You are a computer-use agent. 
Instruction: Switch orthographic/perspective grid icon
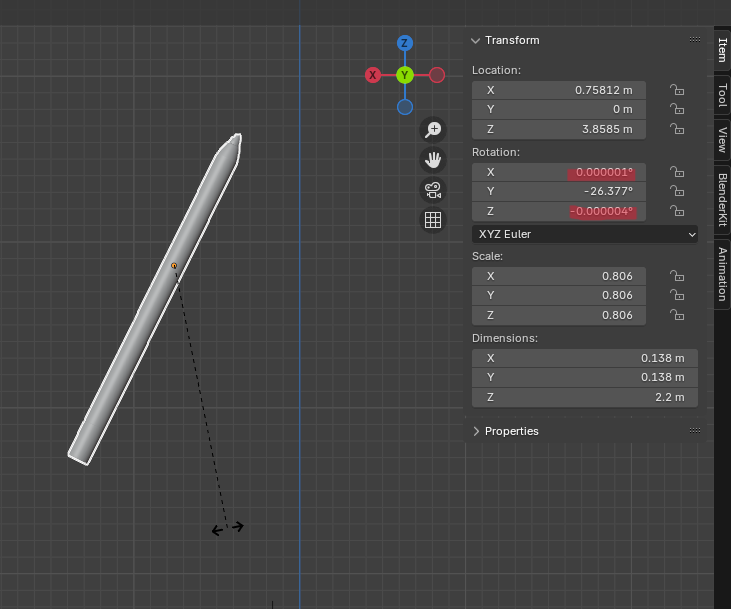pos(433,220)
